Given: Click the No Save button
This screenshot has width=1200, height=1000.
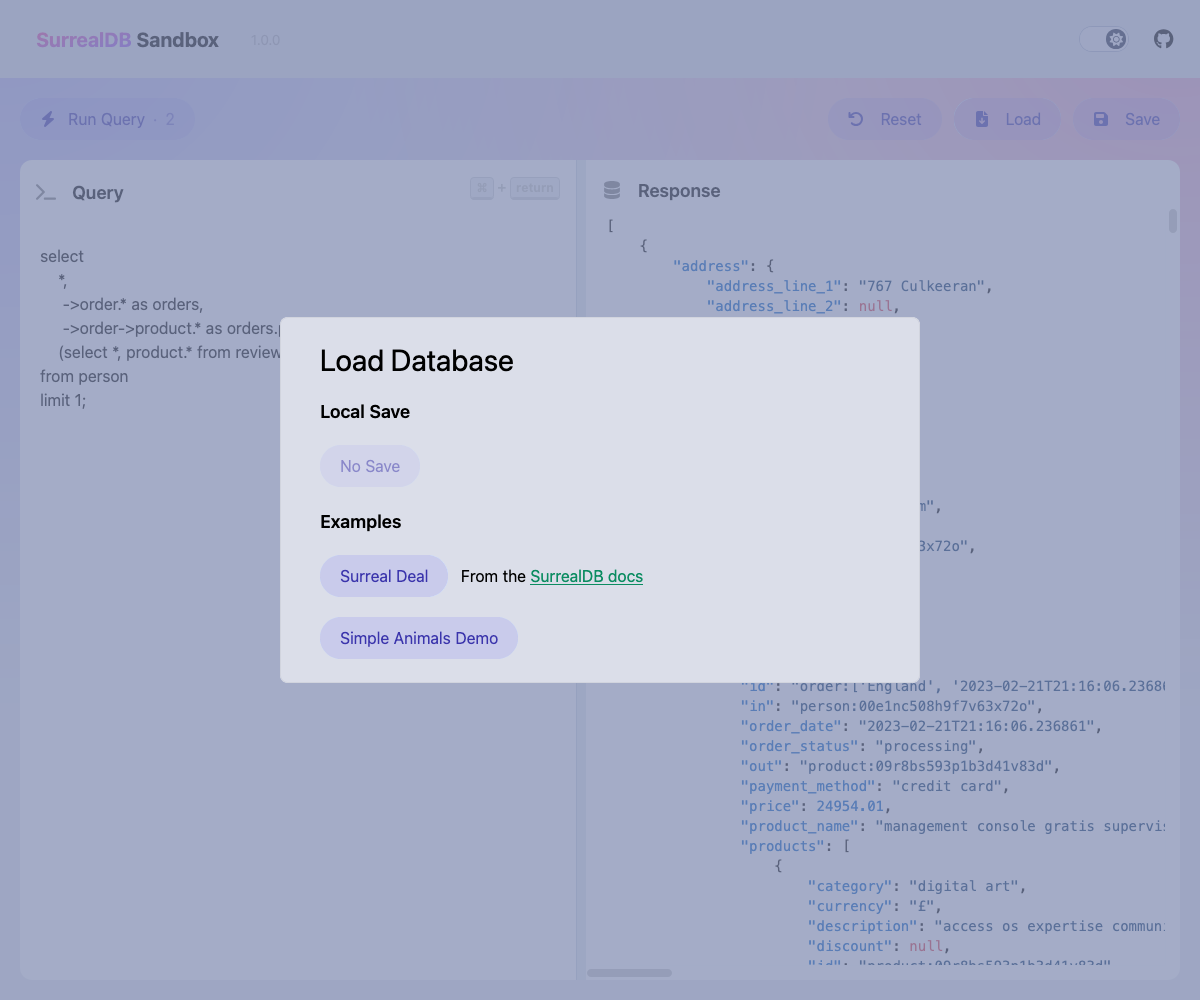Looking at the screenshot, I should click(370, 466).
